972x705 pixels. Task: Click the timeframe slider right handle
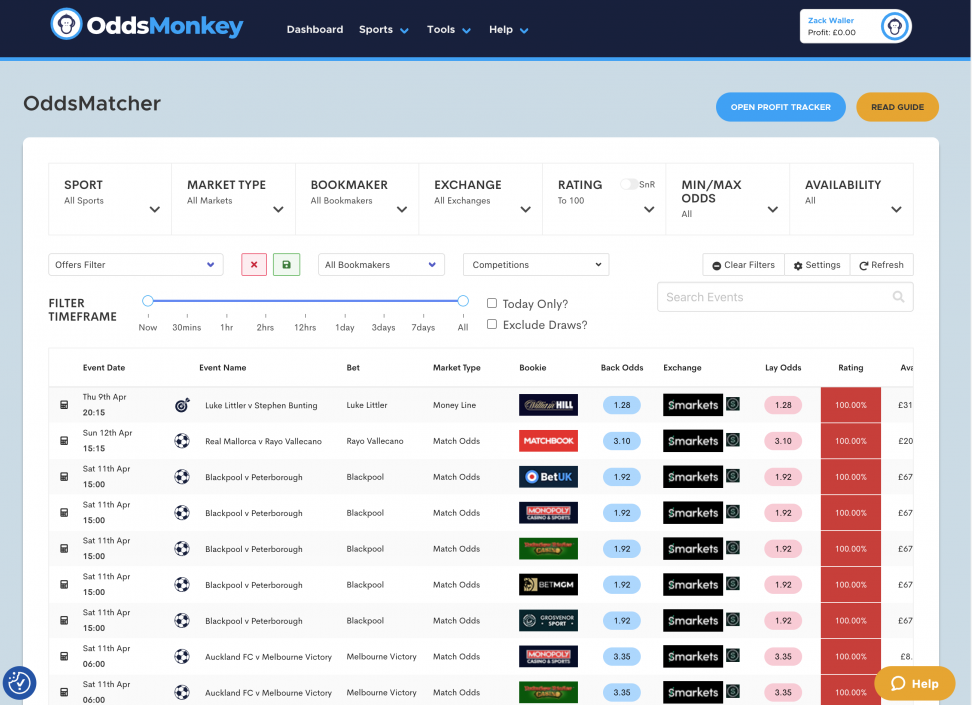click(463, 301)
